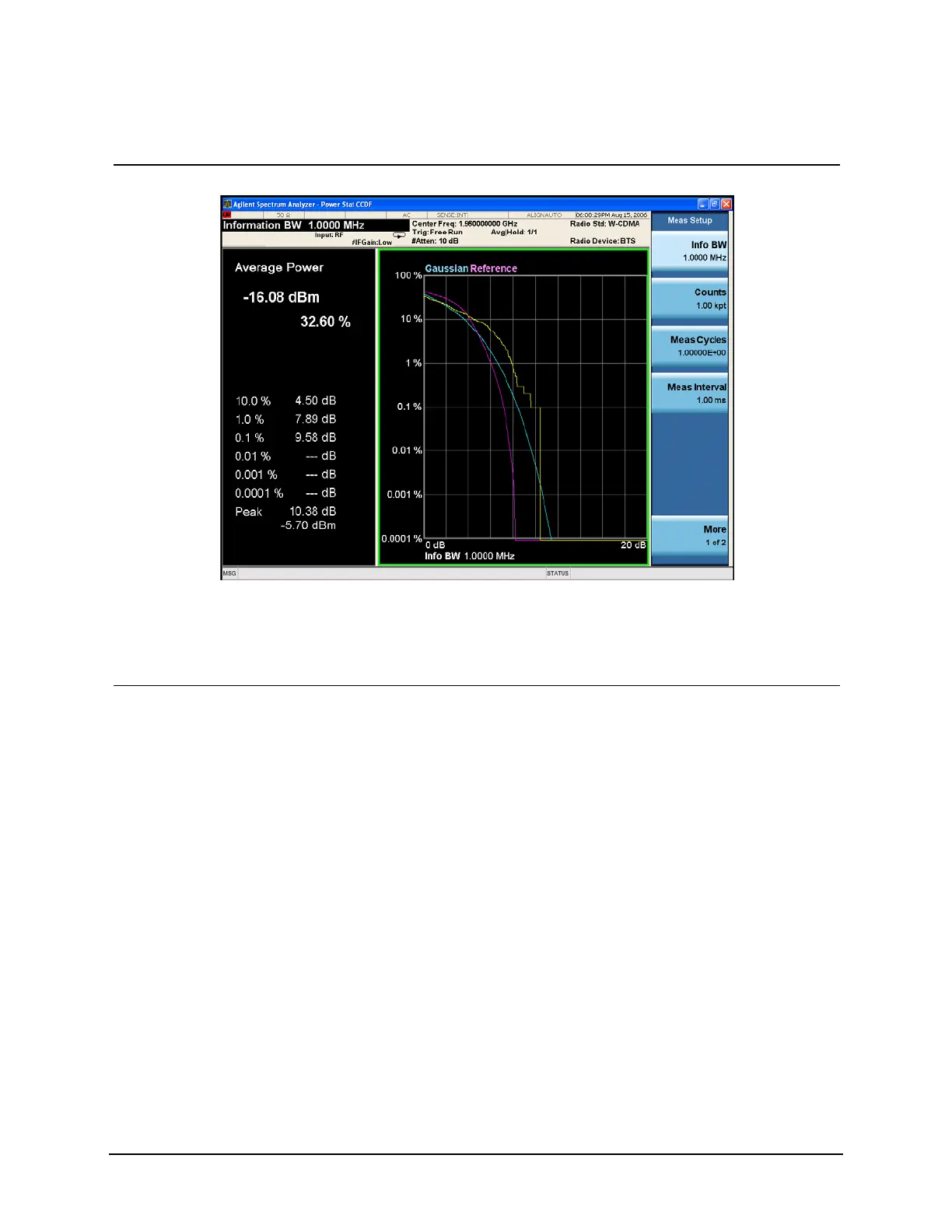This screenshot has height=1232, width=952.
Task: Click the Radio Device: BTS label
Action: pyautogui.click(x=603, y=241)
